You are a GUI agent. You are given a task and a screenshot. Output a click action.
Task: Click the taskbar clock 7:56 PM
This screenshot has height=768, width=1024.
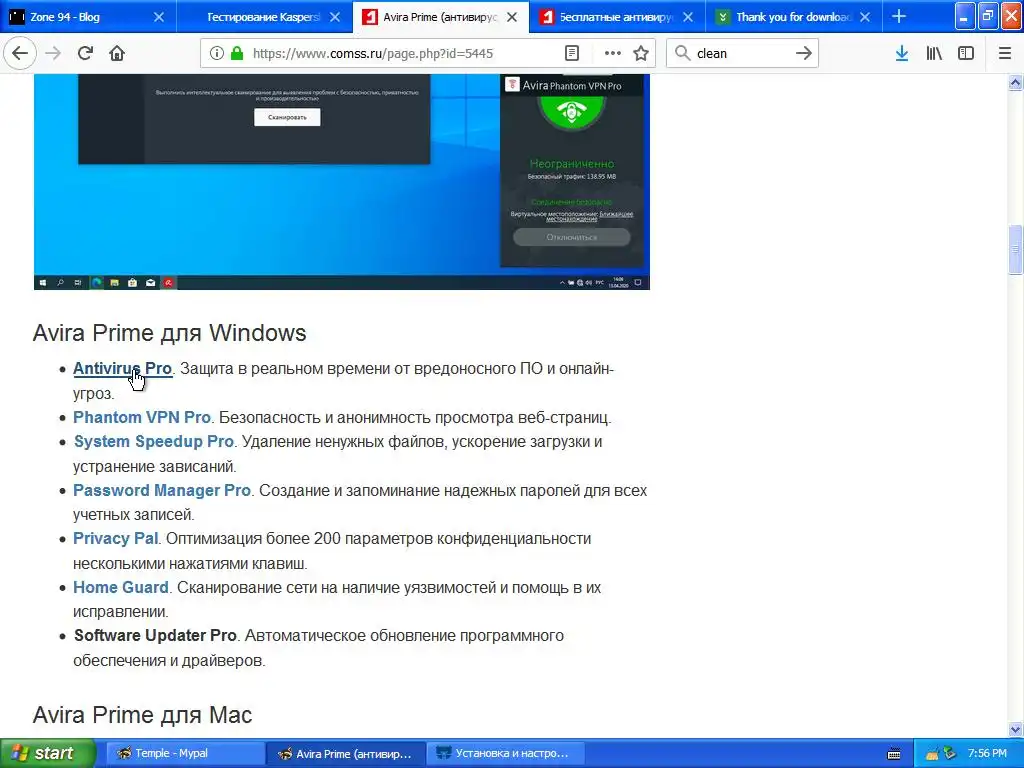(987, 753)
